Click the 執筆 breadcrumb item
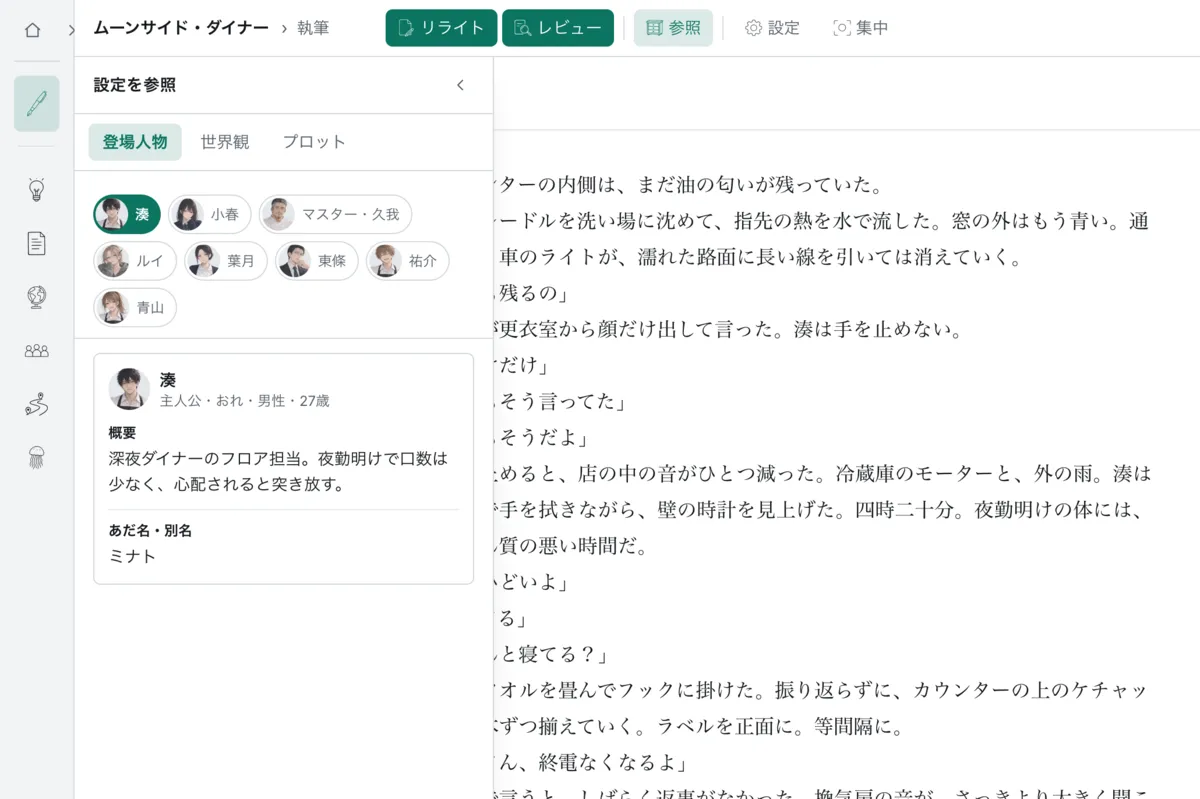The image size is (1200, 799). pos(313,28)
